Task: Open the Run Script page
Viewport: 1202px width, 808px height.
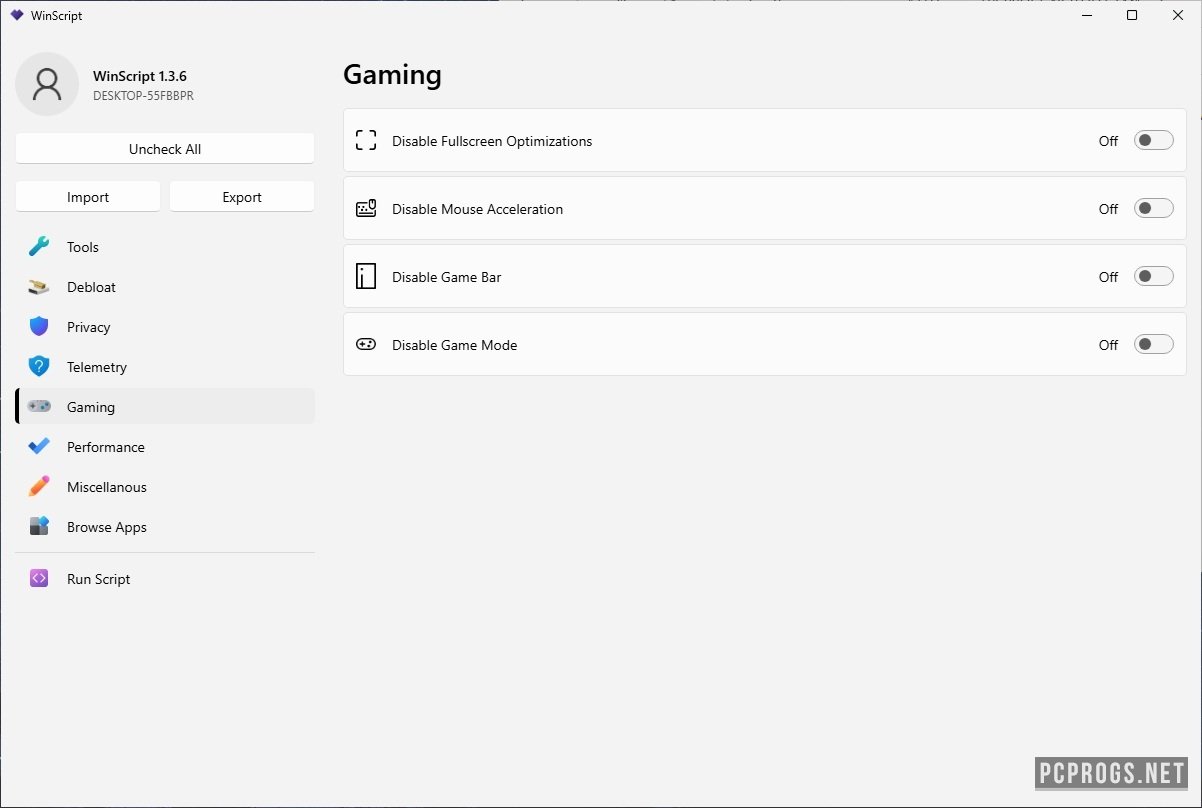Action: (165, 579)
